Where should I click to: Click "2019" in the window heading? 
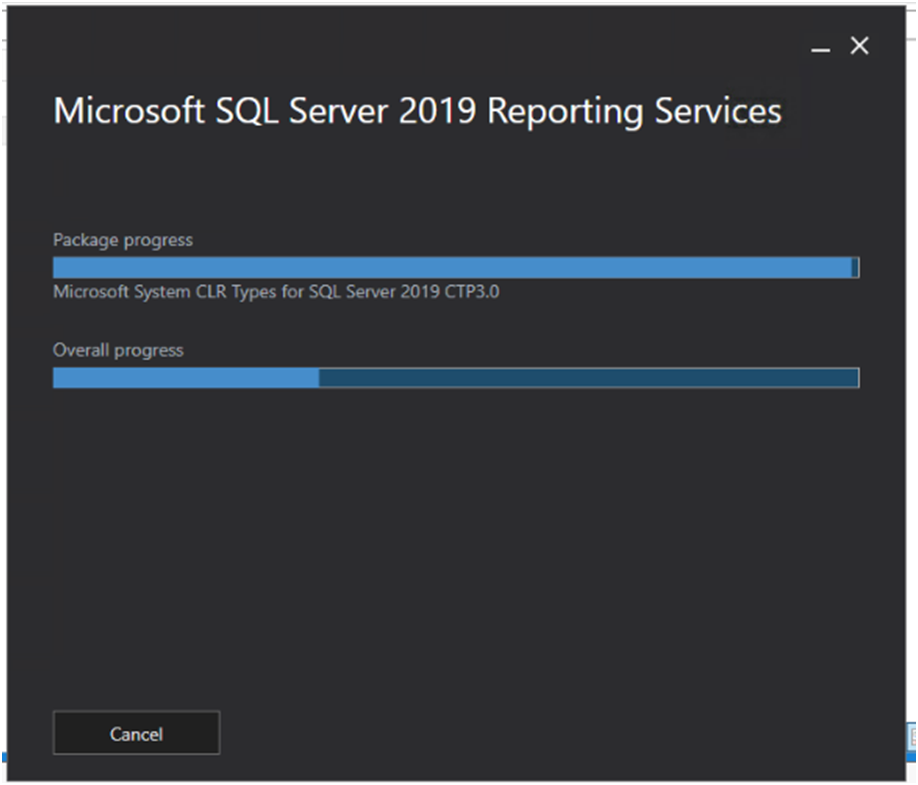[438, 110]
